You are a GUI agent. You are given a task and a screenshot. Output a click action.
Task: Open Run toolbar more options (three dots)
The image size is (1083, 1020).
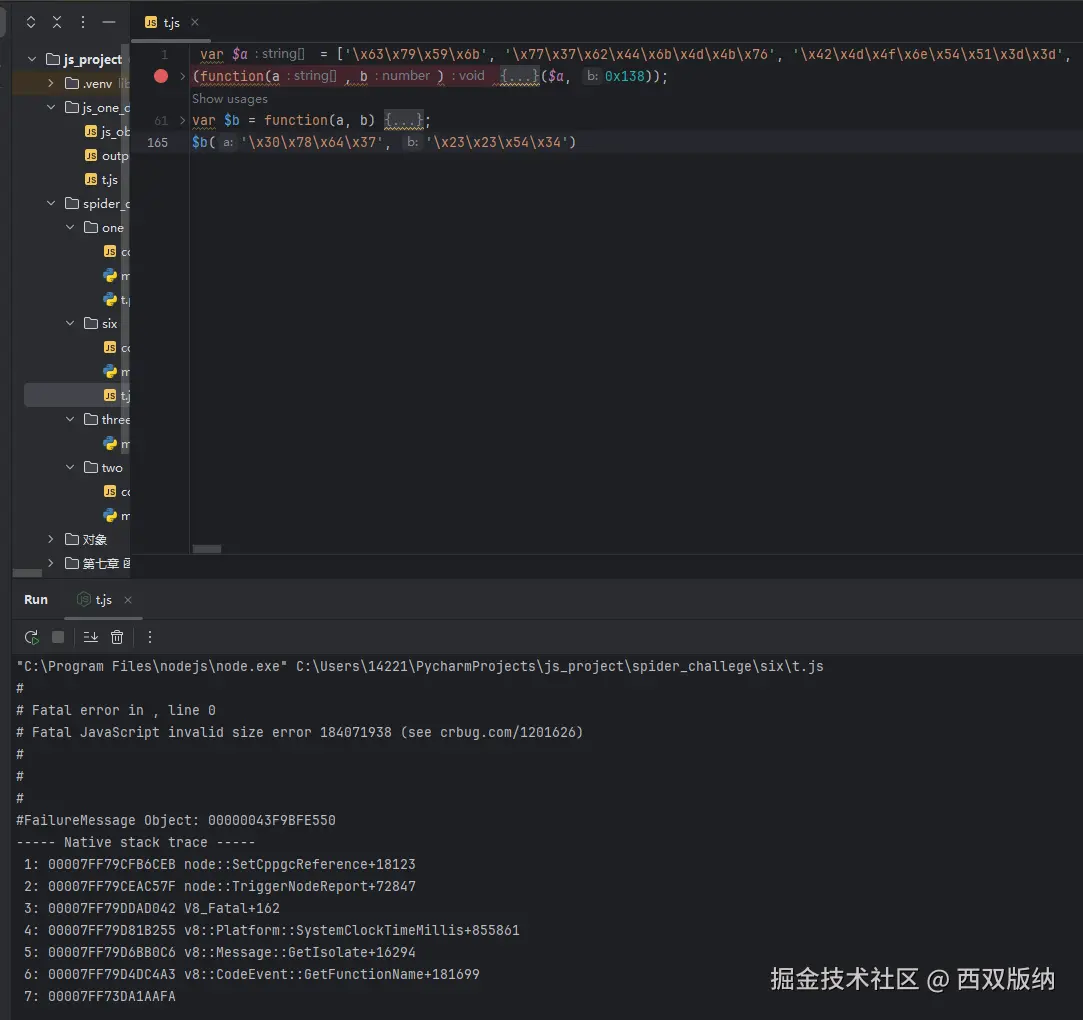150,637
